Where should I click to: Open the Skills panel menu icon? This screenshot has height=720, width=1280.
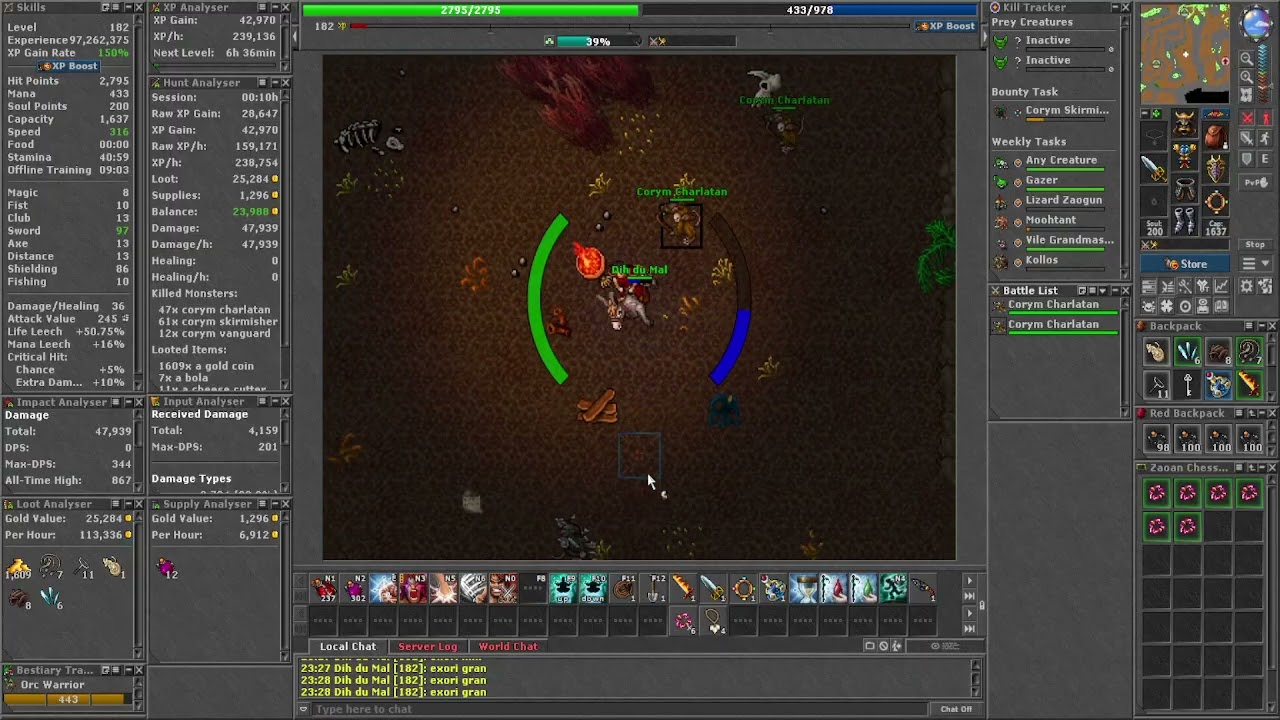tap(115, 7)
